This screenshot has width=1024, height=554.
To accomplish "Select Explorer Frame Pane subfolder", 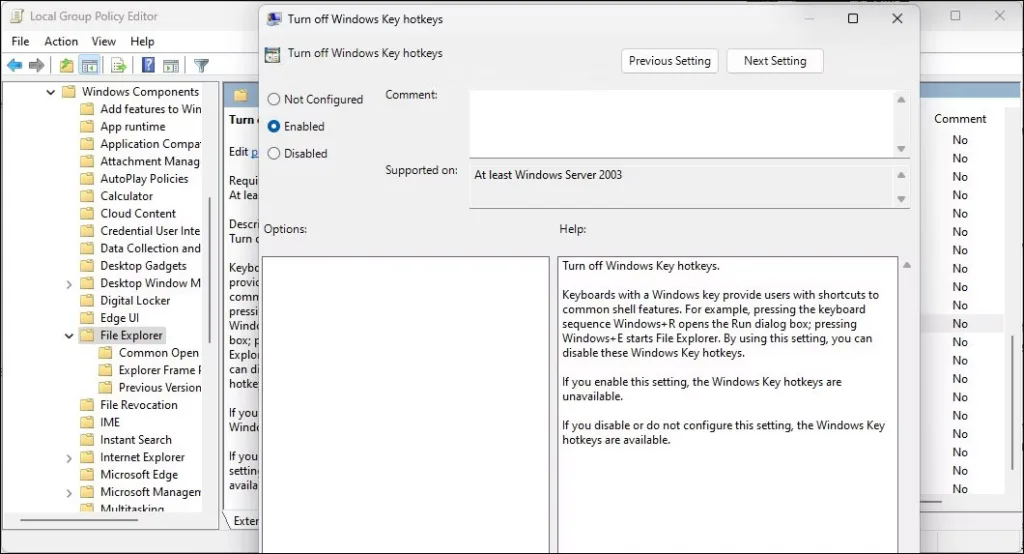I will coord(160,370).
